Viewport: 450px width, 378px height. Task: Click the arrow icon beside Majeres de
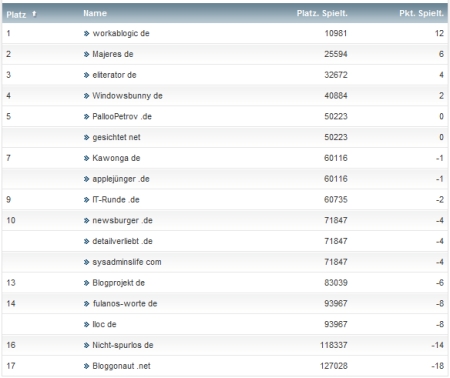(87, 54)
